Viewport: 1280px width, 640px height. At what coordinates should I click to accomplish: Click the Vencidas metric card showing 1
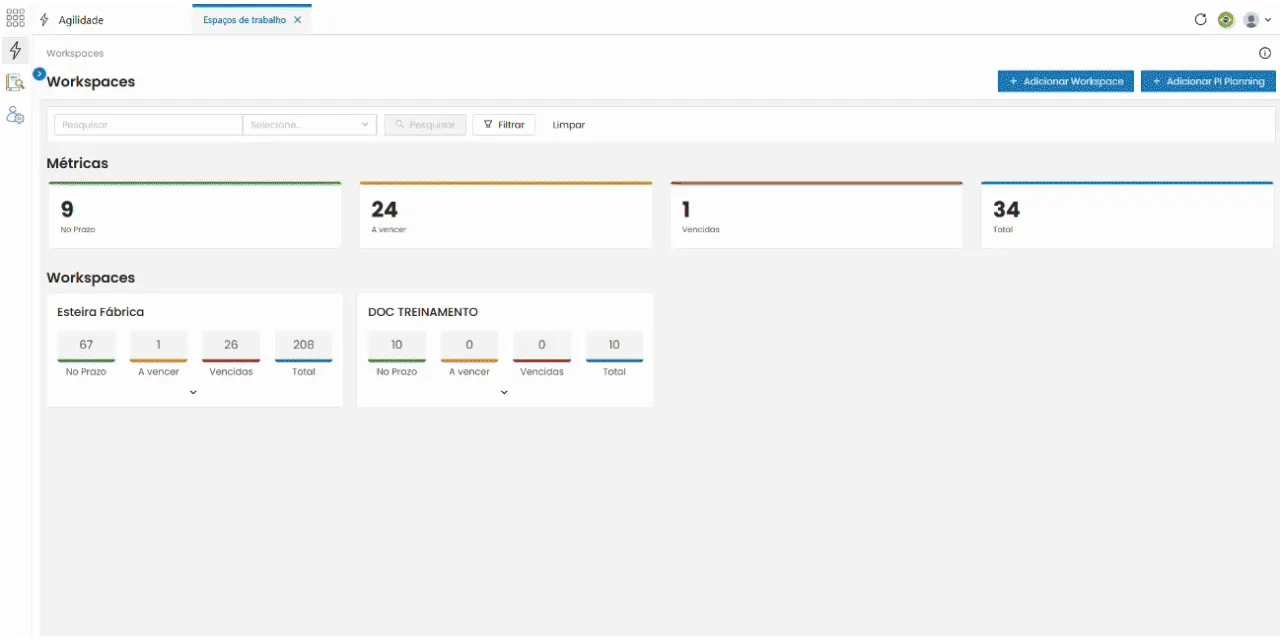pyautogui.click(x=816, y=215)
